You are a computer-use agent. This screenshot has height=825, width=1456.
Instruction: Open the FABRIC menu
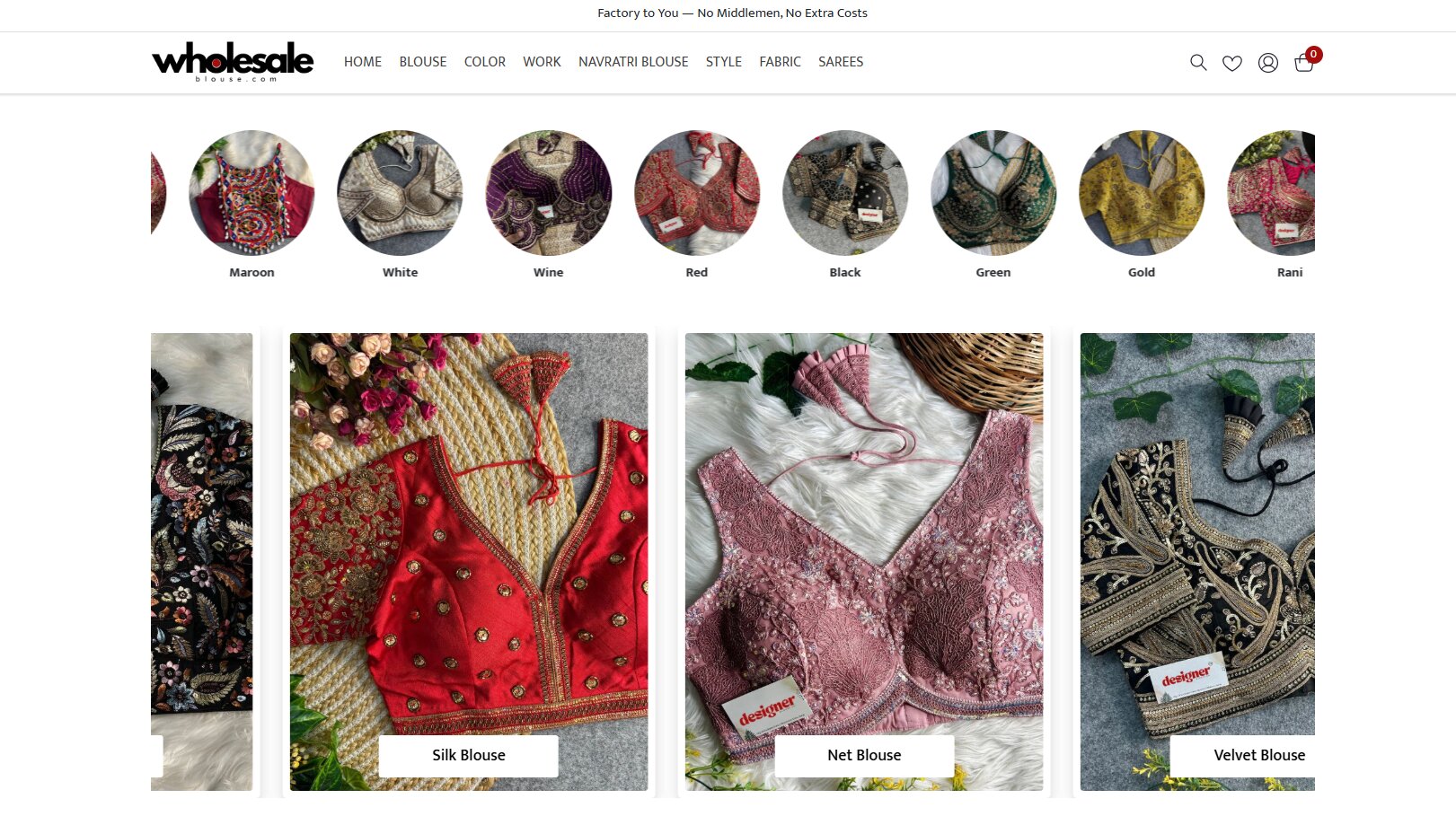click(x=780, y=62)
